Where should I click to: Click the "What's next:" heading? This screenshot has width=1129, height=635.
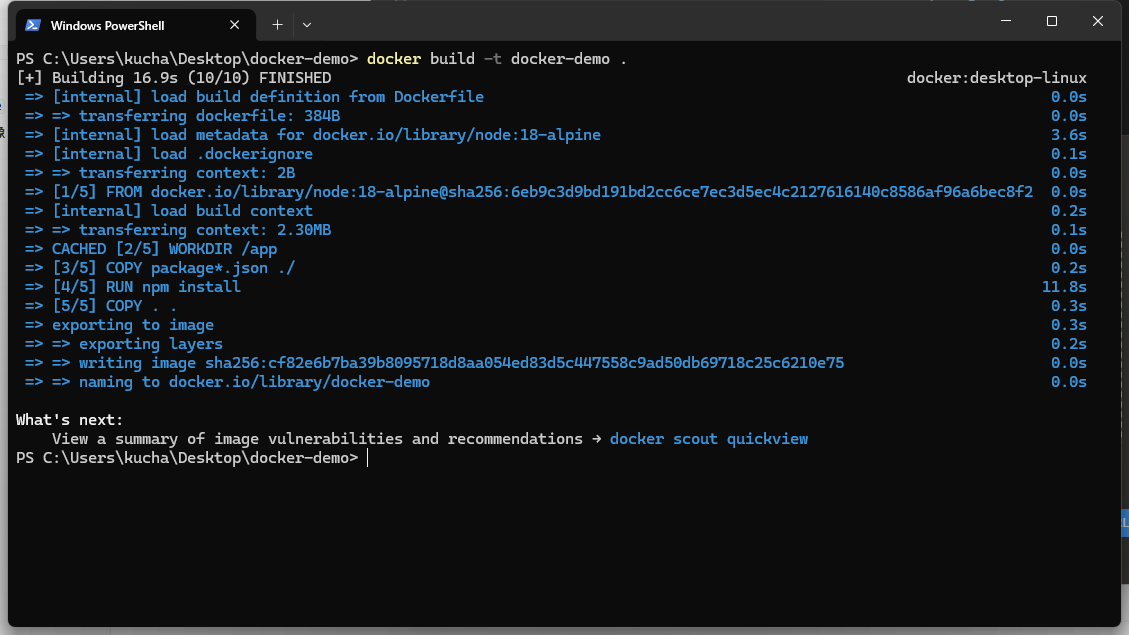(x=70, y=420)
